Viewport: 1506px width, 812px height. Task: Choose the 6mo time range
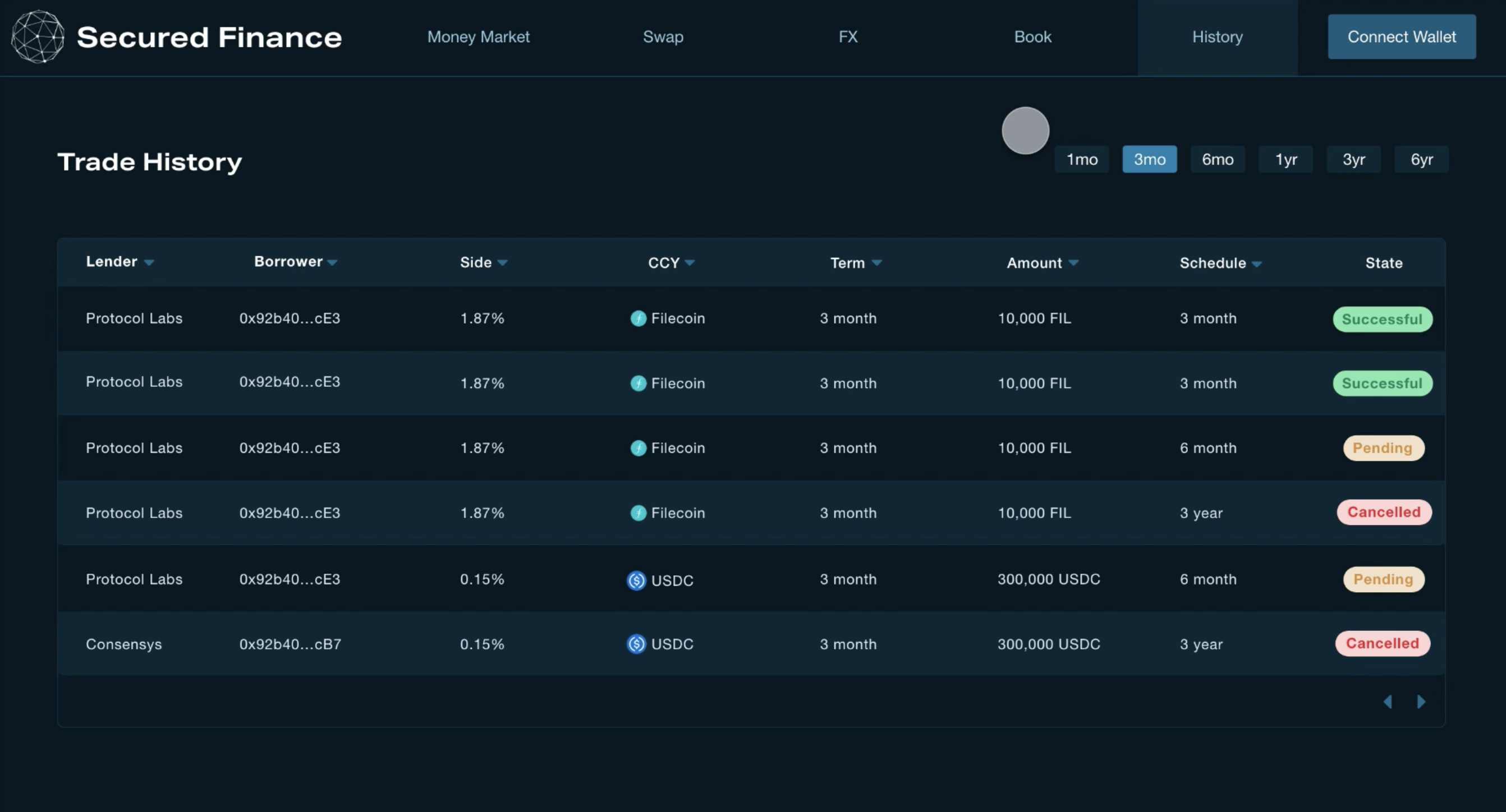(x=1218, y=159)
